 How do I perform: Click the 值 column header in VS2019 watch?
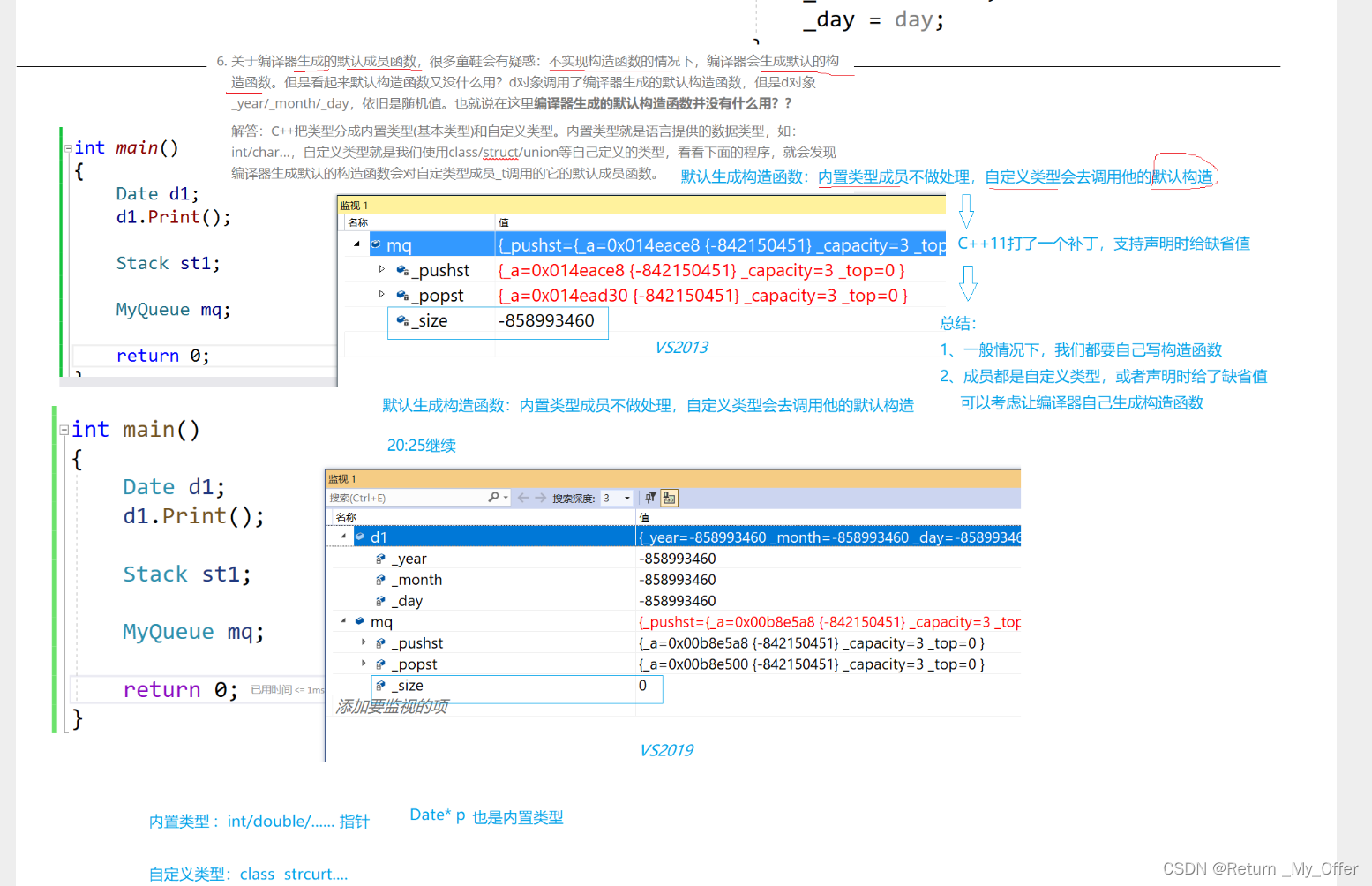tap(828, 517)
